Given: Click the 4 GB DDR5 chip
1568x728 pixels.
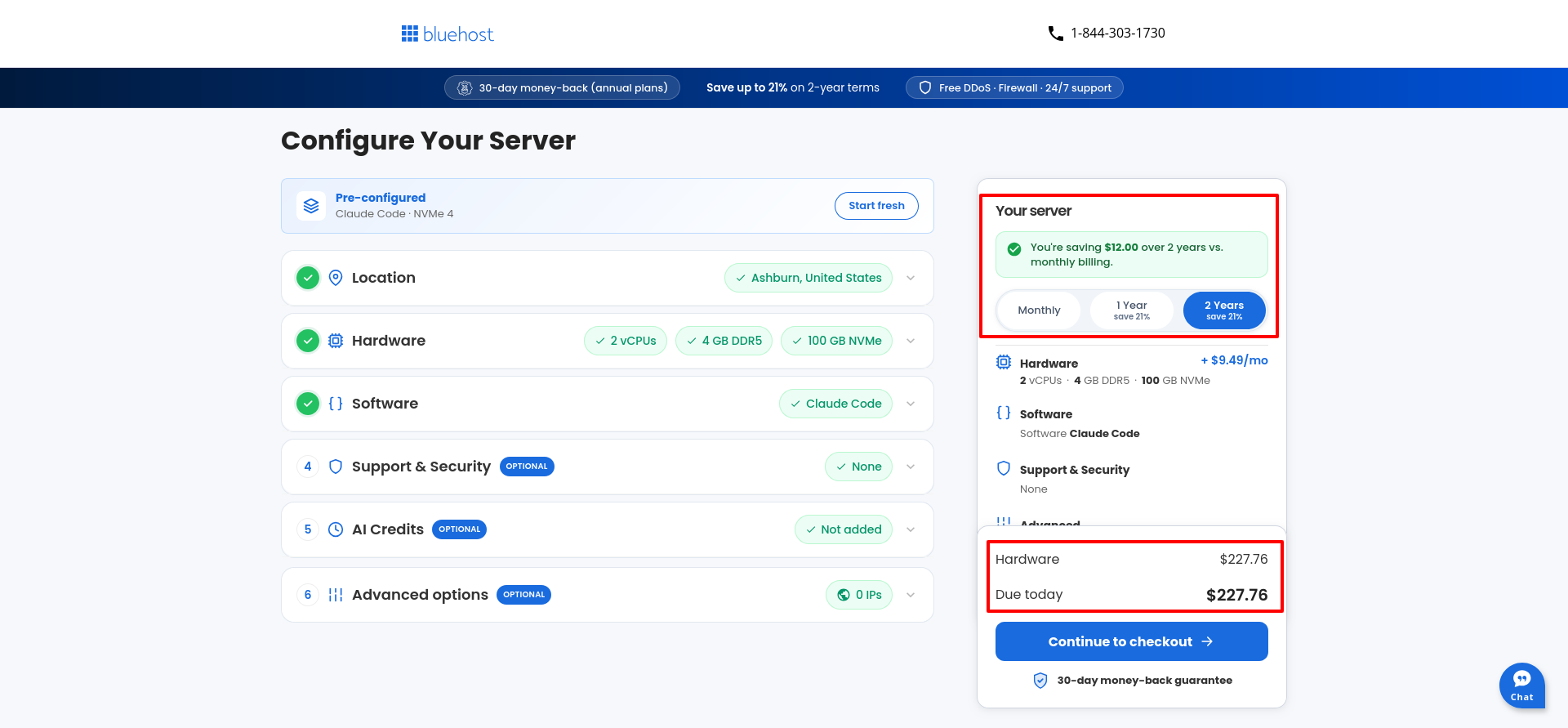Looking at the screenshot, I should tap(724, 341).
